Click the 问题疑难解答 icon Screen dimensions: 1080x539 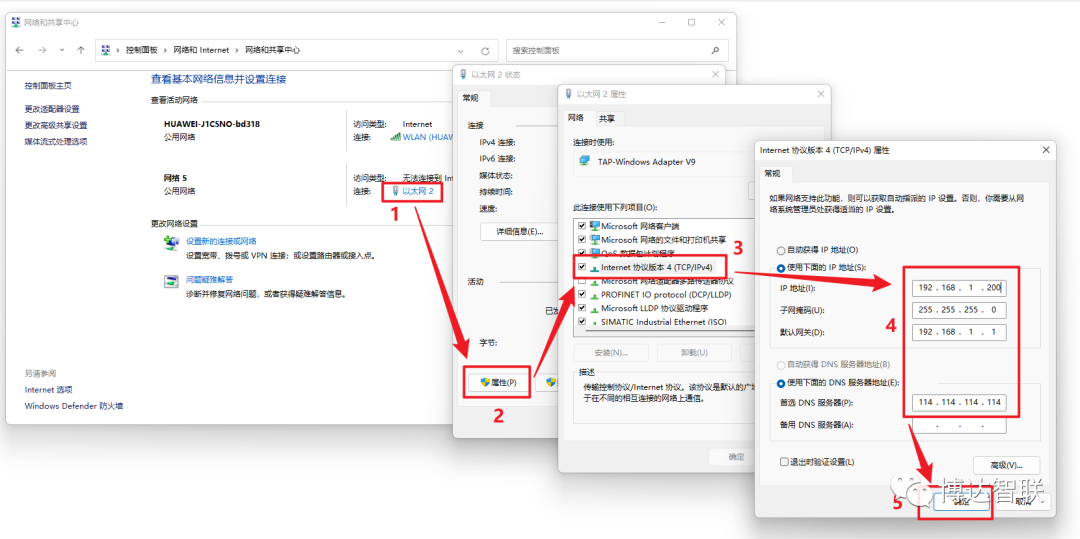[171, 281]
